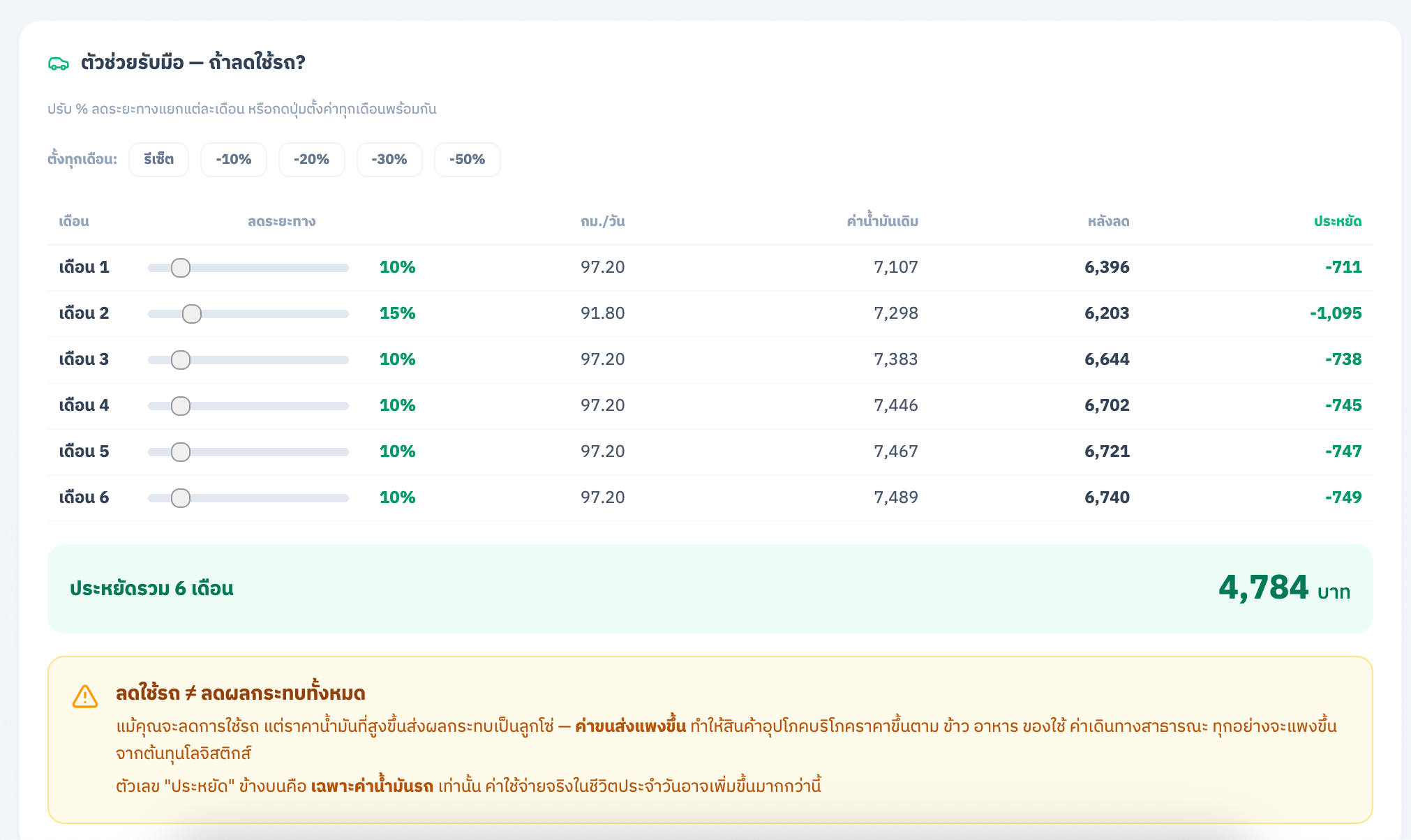Select the -50% reduction preset

(467, 160)
